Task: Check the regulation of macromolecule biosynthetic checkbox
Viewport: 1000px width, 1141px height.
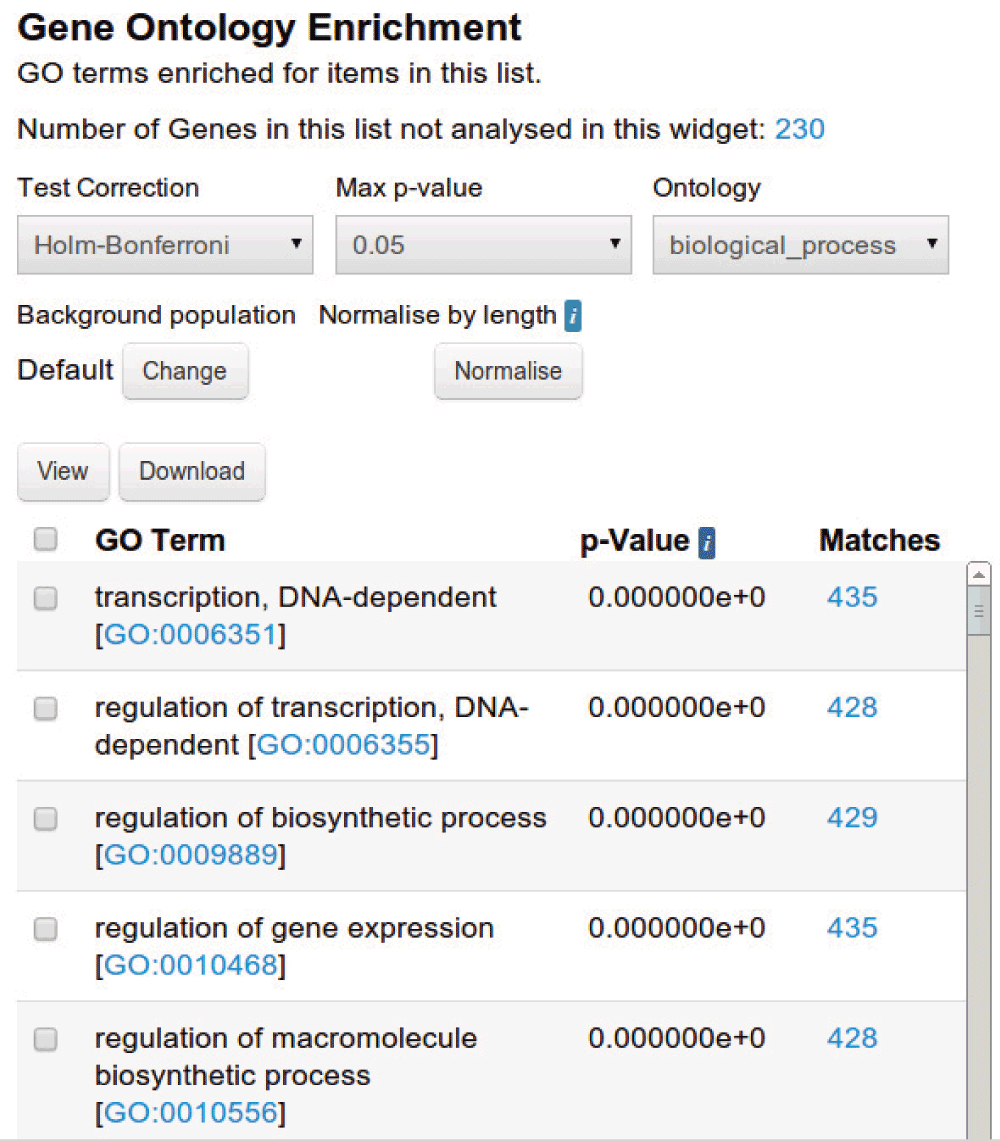Action: [x=45, y=1039]
